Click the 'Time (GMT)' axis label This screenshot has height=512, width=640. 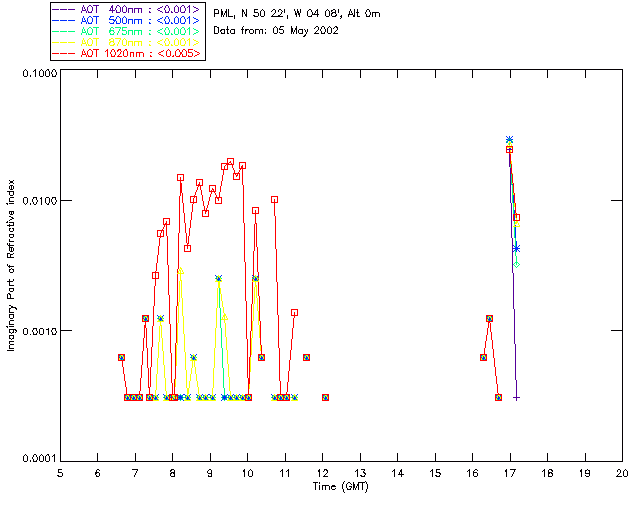[x=341, y=487]
